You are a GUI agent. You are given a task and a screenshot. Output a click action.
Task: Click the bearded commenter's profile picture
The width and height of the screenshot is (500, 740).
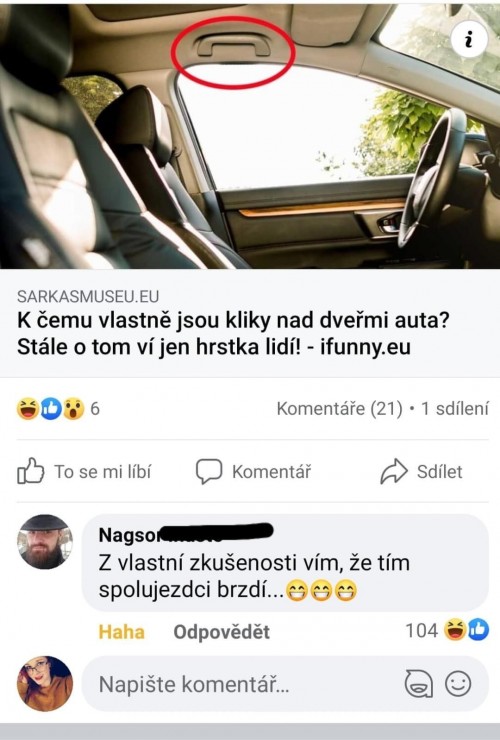45,541
